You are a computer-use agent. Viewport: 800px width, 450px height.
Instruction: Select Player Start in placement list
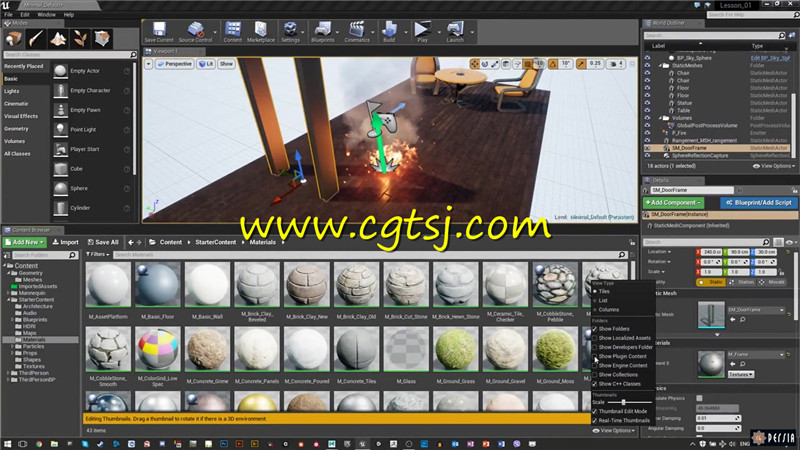point(92,149)
